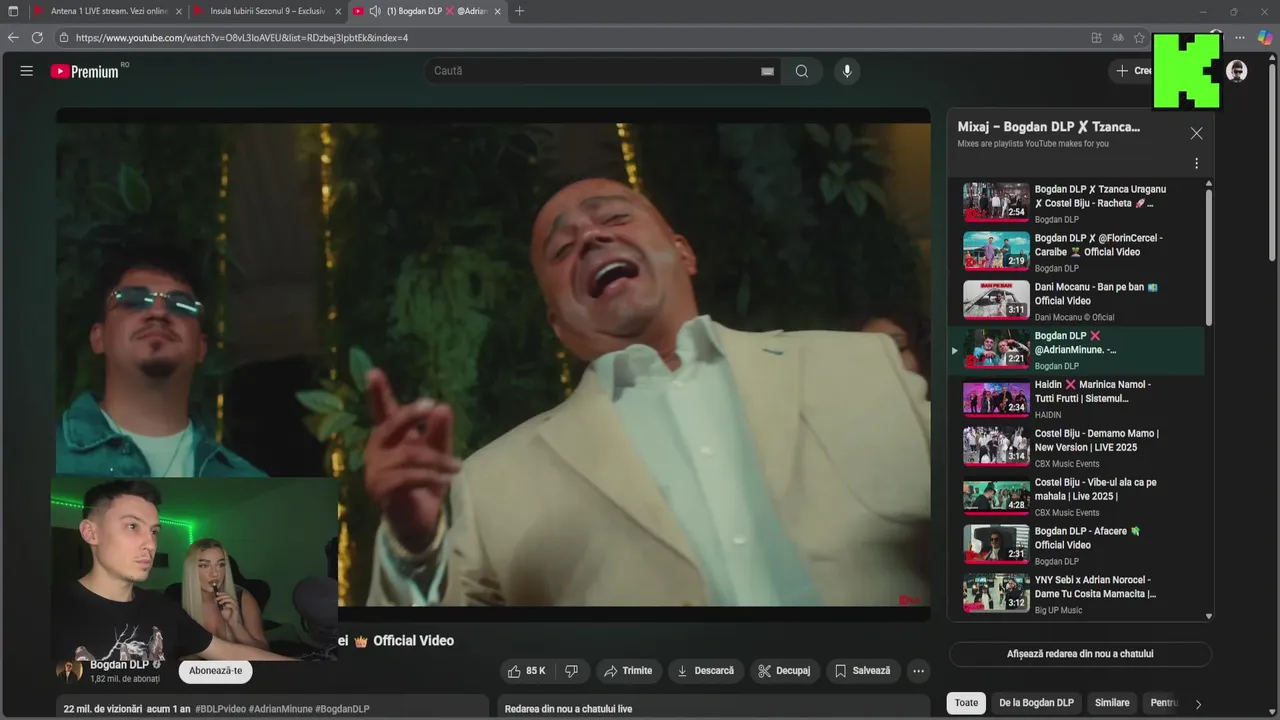Mute the playing tab via speaker icon
Image resolution: width=1280 pixels, height=720 pixels.
point(375,11)
